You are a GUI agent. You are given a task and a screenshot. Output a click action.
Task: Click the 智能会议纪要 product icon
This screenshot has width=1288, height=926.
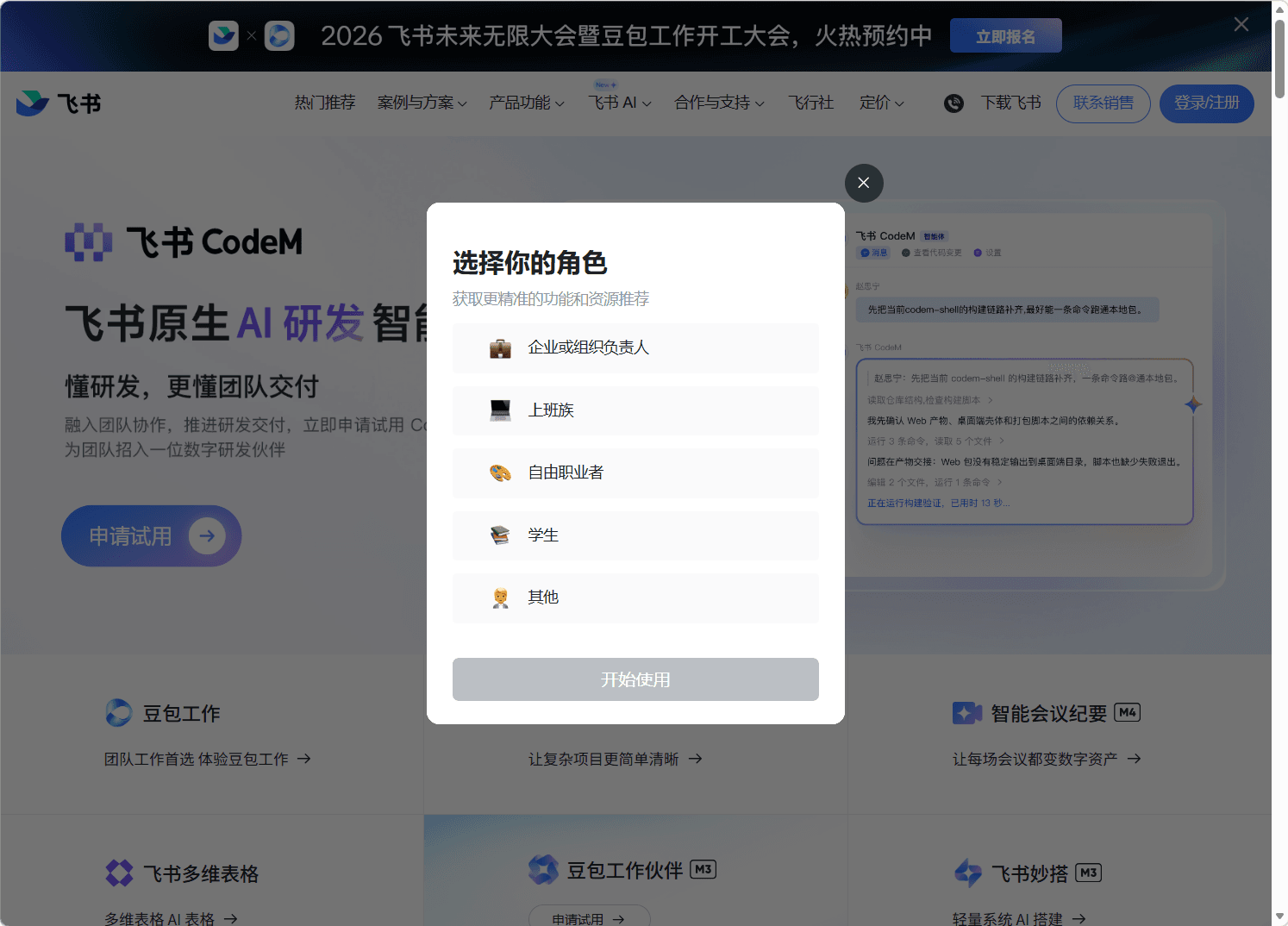pyautogui.click(x=967, y=713)
